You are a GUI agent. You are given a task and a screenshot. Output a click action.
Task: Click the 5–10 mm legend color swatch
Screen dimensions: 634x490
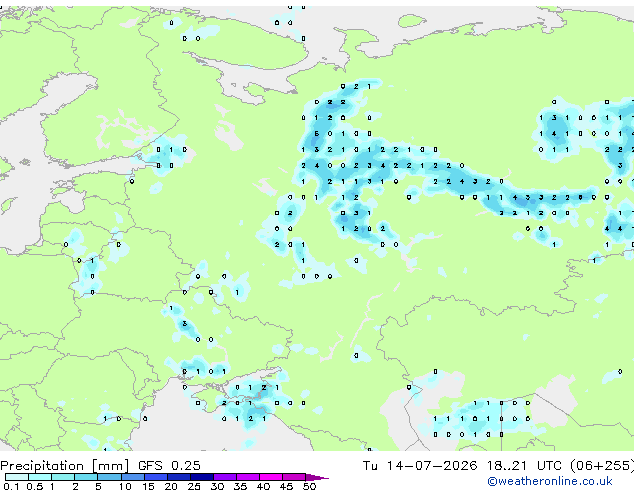109,477
